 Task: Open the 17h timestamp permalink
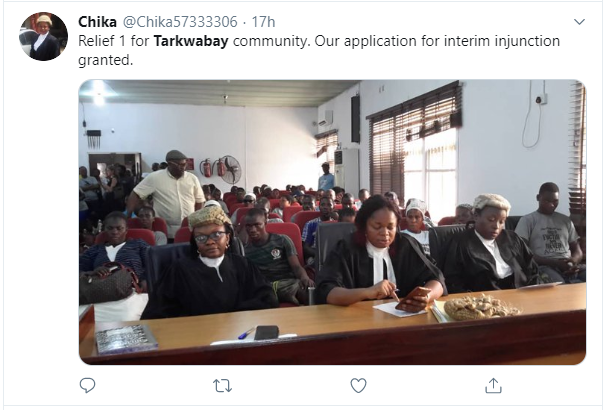pos(263,22)
